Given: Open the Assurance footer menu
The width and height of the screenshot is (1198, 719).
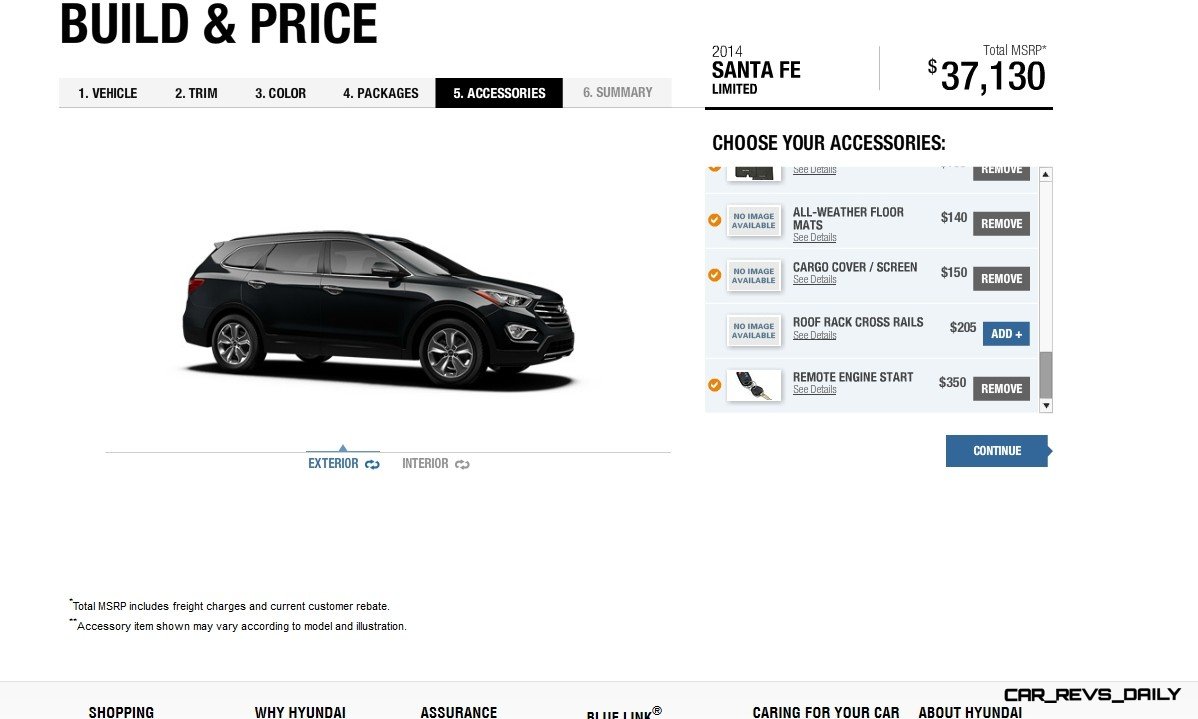Looking at the screenshot, I should click(458, 712).
